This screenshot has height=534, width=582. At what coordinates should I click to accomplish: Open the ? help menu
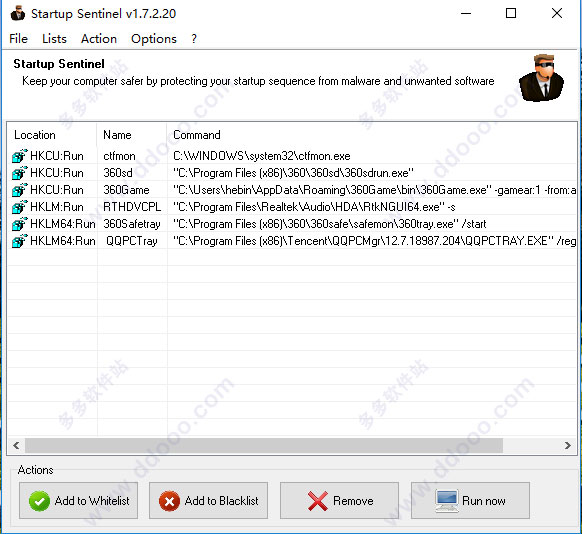[194, 39]
